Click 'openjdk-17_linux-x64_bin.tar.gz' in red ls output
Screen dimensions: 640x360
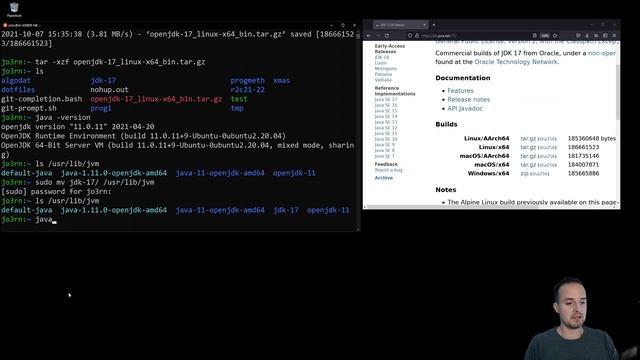156,99
